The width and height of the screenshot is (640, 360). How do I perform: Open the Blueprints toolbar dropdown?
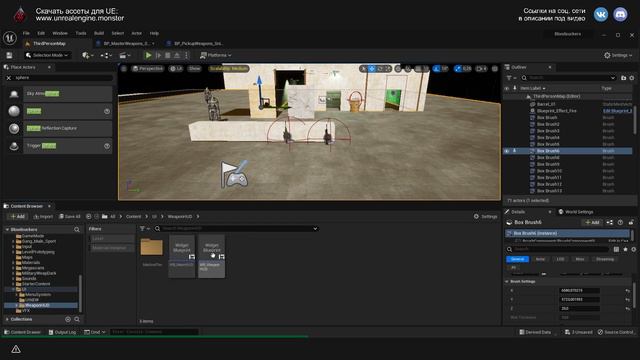coord(106,55)
